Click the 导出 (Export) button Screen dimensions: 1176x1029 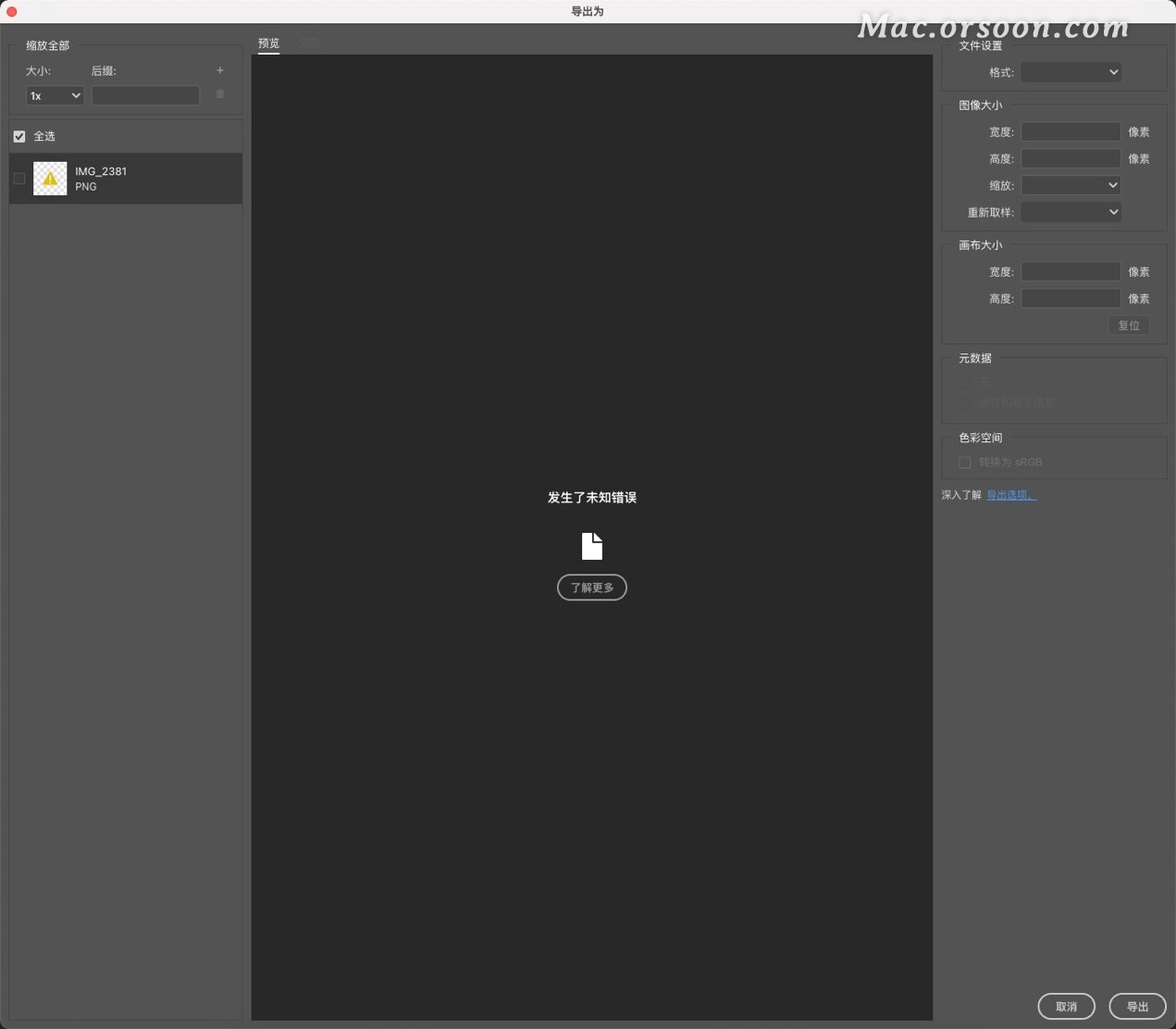[1137, 1006]
